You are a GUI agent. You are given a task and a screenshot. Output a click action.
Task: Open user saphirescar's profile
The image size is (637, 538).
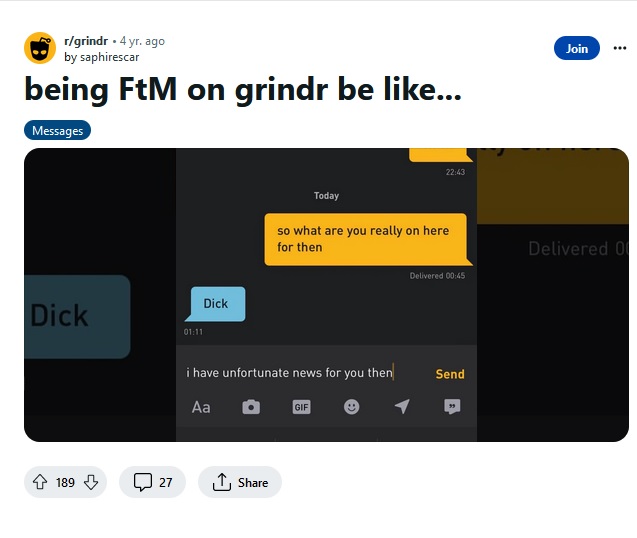(110, 57)
